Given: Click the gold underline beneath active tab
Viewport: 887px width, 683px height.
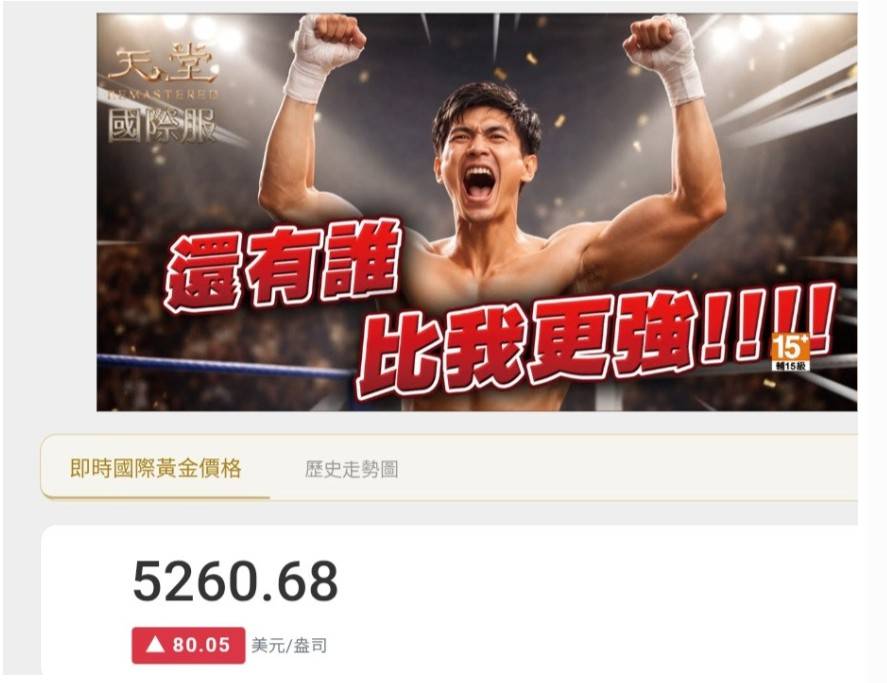Looking at the screenshot, I should click(156, 497).
